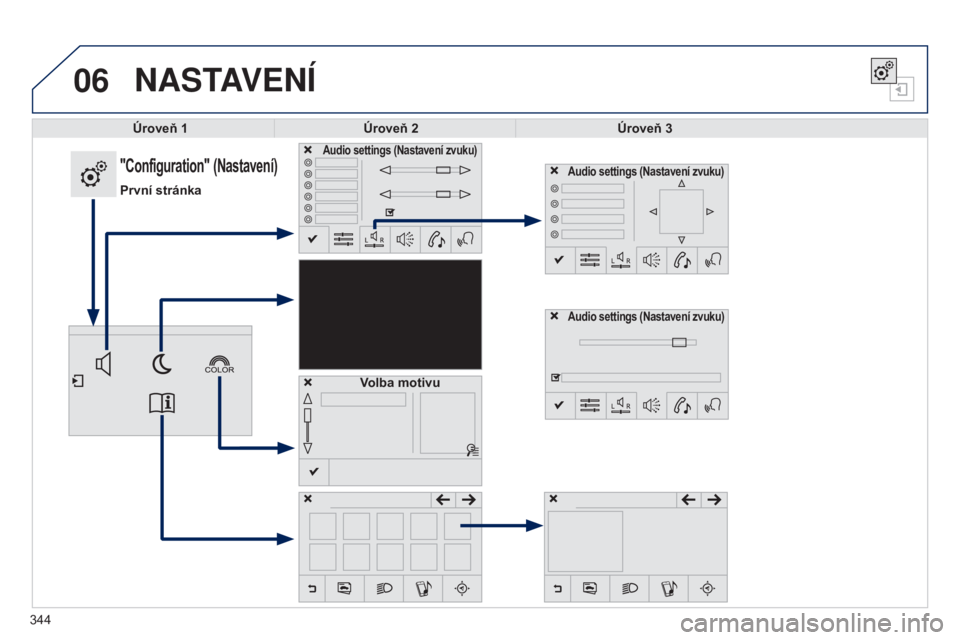Click down arrow below balance square
This screenshot has height=640, width=960.
click(681, 240)
